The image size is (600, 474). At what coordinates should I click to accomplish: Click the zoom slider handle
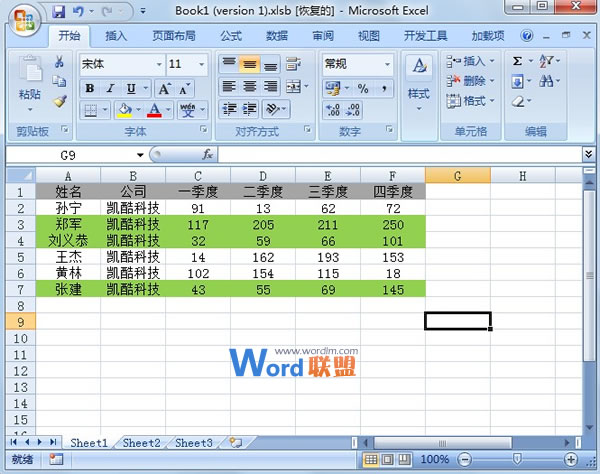(x=517, y=459)
